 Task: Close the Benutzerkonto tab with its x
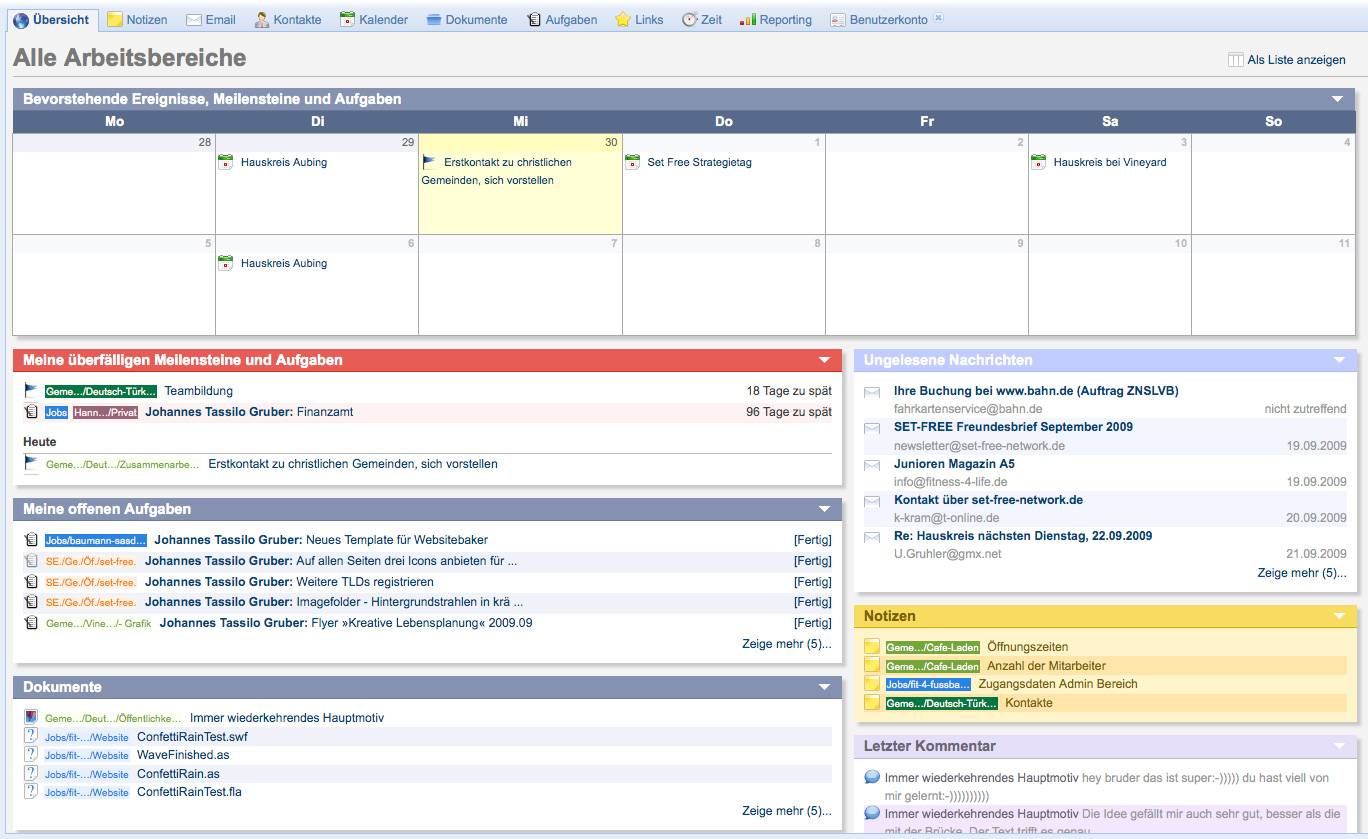coord(938,19)
